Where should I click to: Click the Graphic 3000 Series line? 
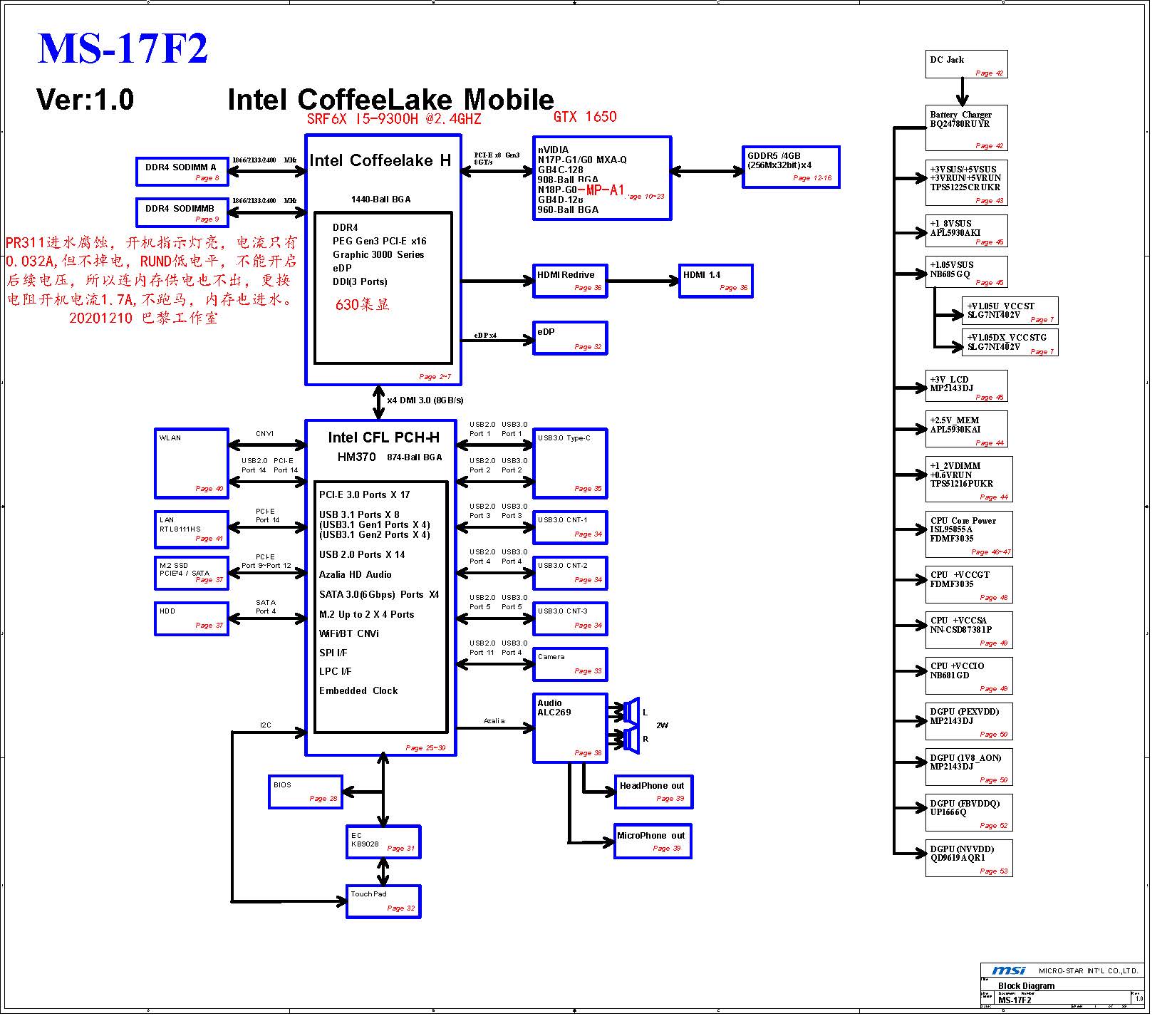pos(378,254)
